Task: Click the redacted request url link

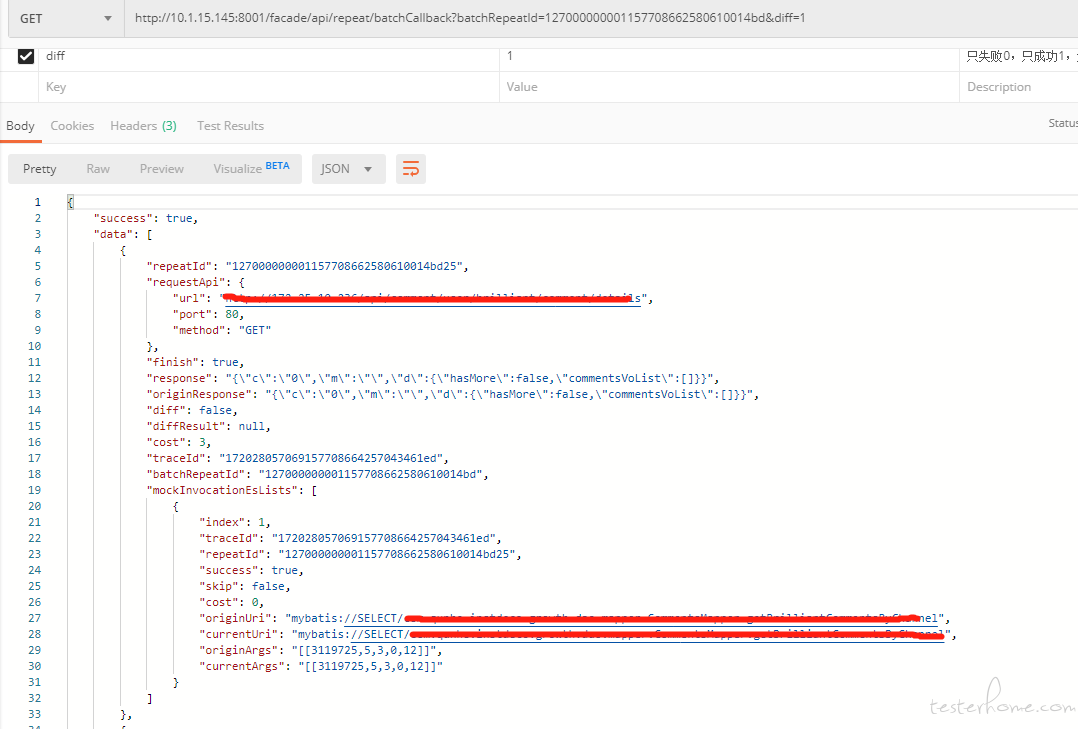Action: [x=433, y=298]
